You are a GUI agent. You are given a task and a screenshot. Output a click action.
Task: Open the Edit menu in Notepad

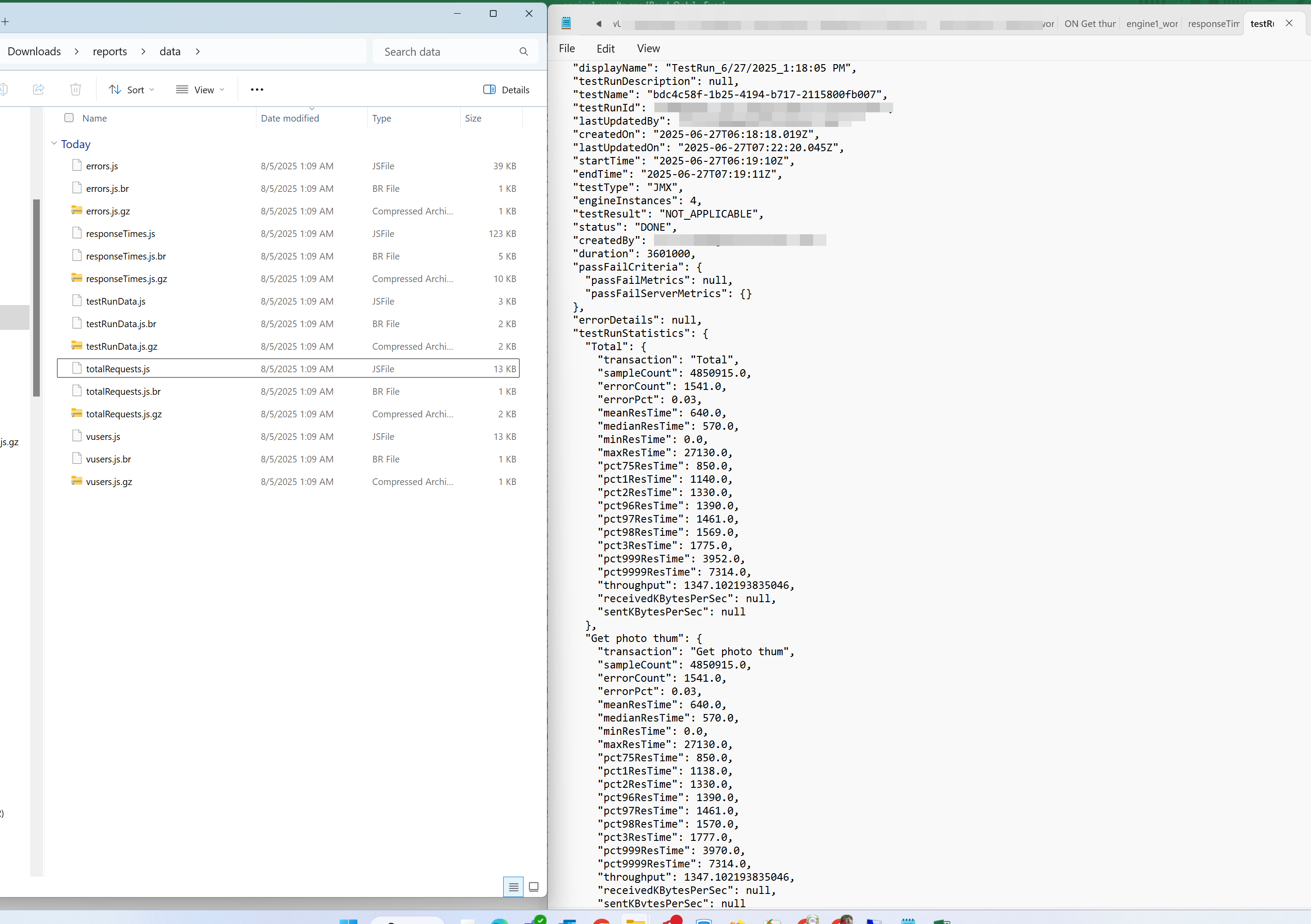pyautogui.click(x=605, y=49)
